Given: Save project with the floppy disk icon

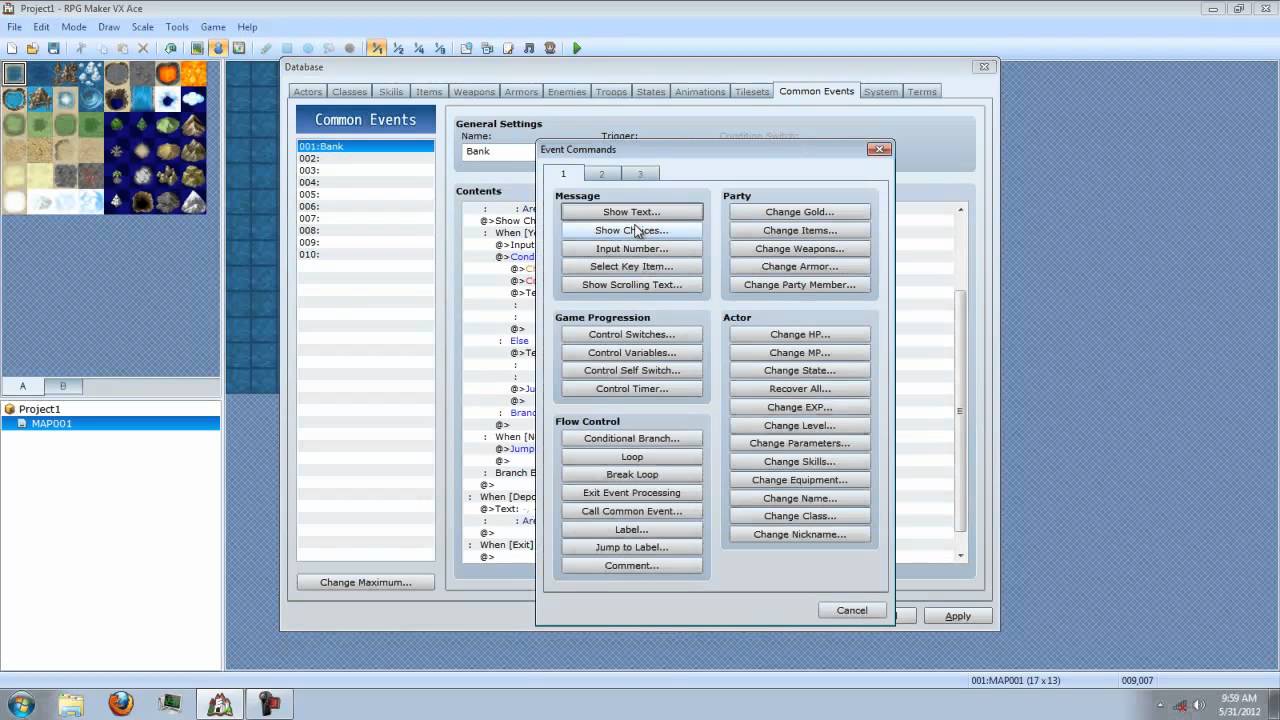Looking at the screenshot, I should 53,48.
